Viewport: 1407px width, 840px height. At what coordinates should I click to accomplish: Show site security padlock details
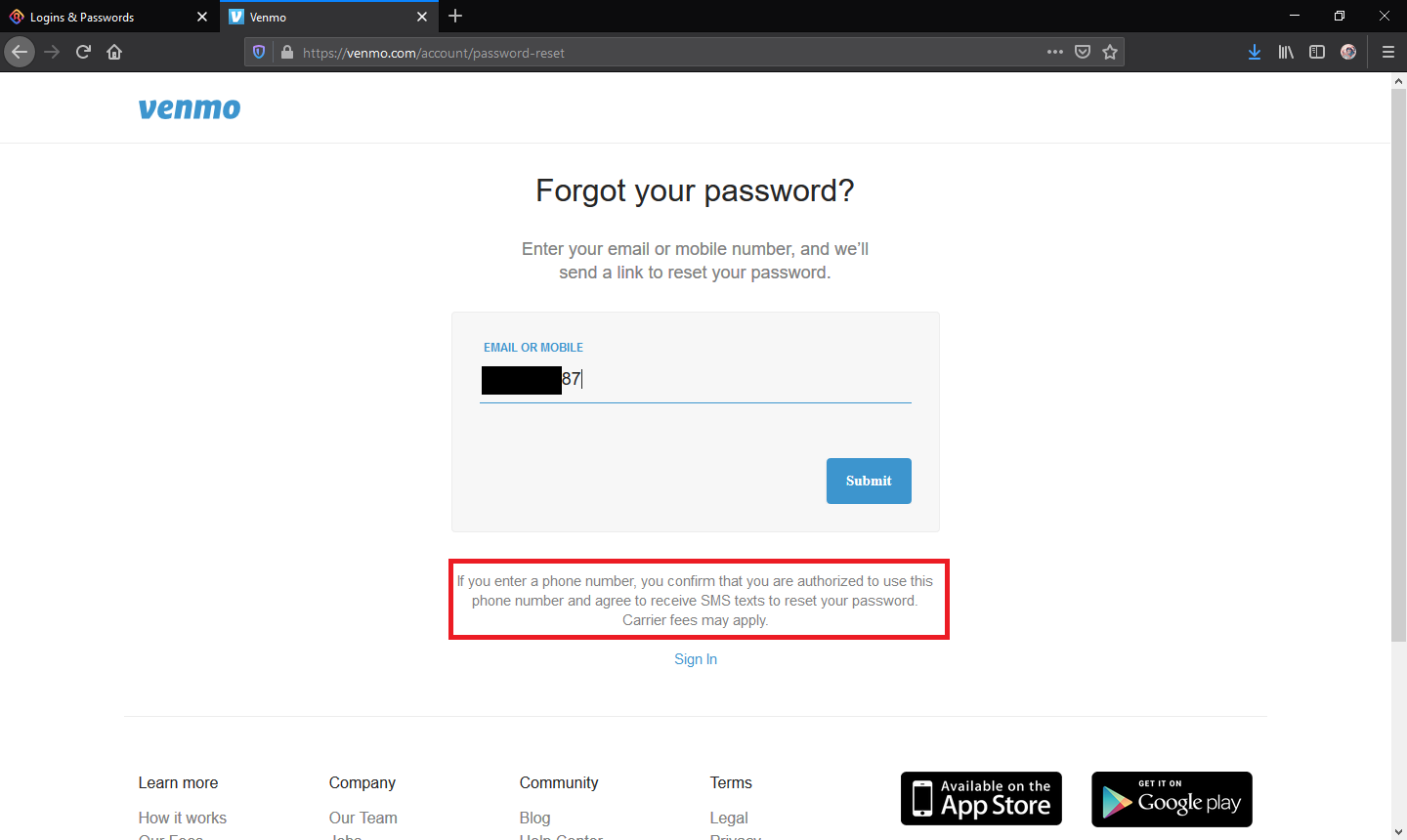(286, 52)
